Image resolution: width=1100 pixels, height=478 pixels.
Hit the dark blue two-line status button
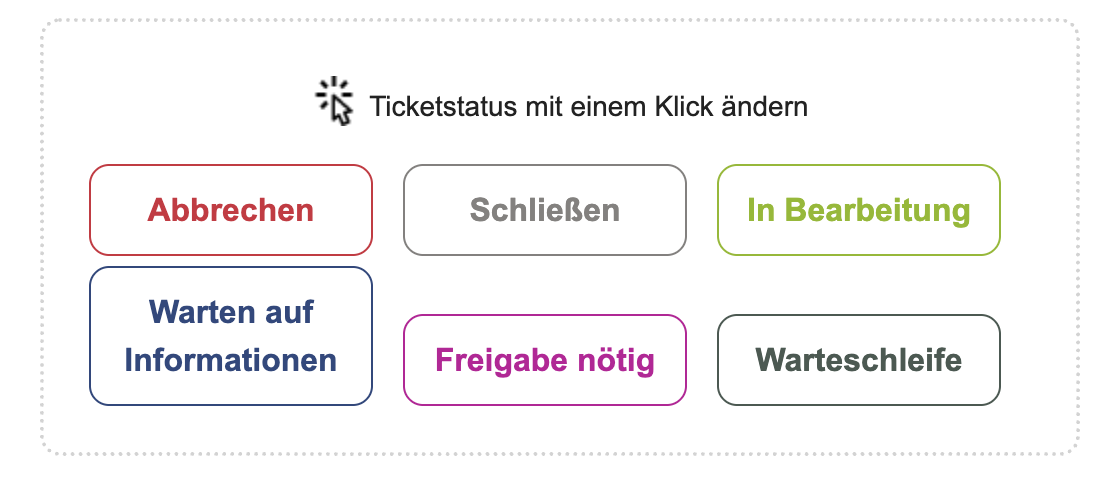[231, 336]
